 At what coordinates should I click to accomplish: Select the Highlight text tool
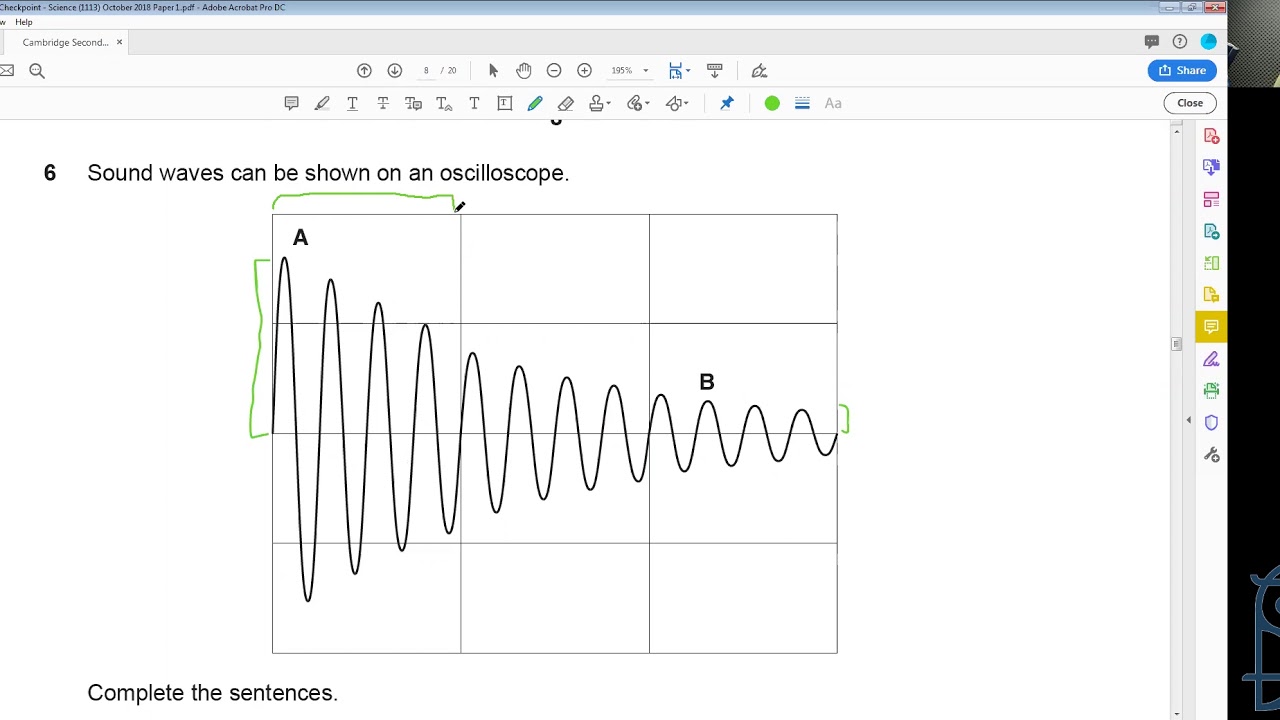[322, 103]
